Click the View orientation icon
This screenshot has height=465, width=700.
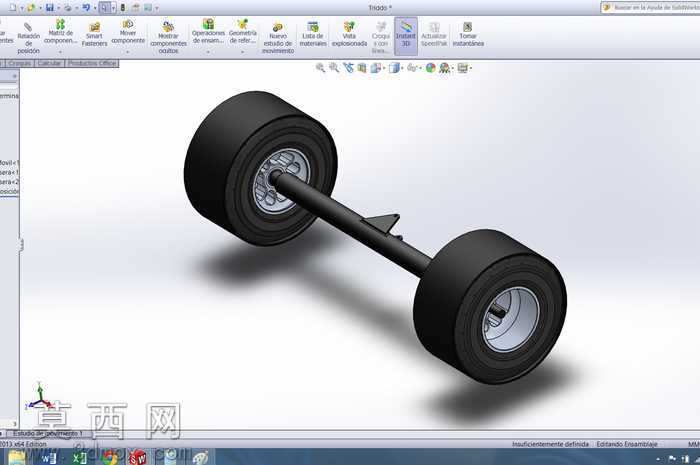point(376,68)
